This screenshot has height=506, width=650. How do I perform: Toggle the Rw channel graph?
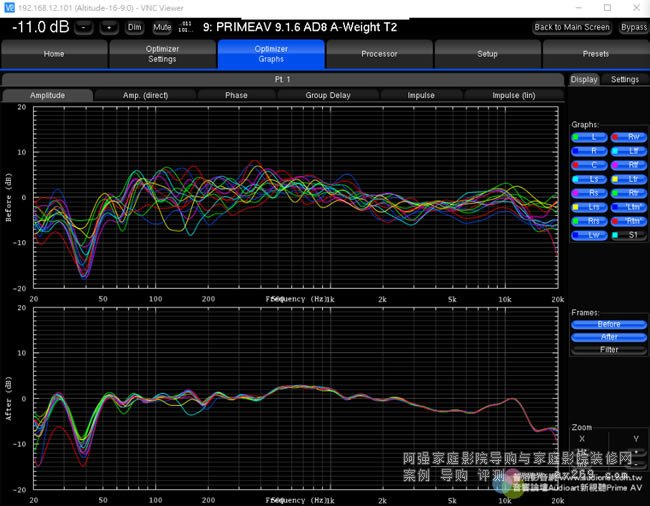pos(628,137)
